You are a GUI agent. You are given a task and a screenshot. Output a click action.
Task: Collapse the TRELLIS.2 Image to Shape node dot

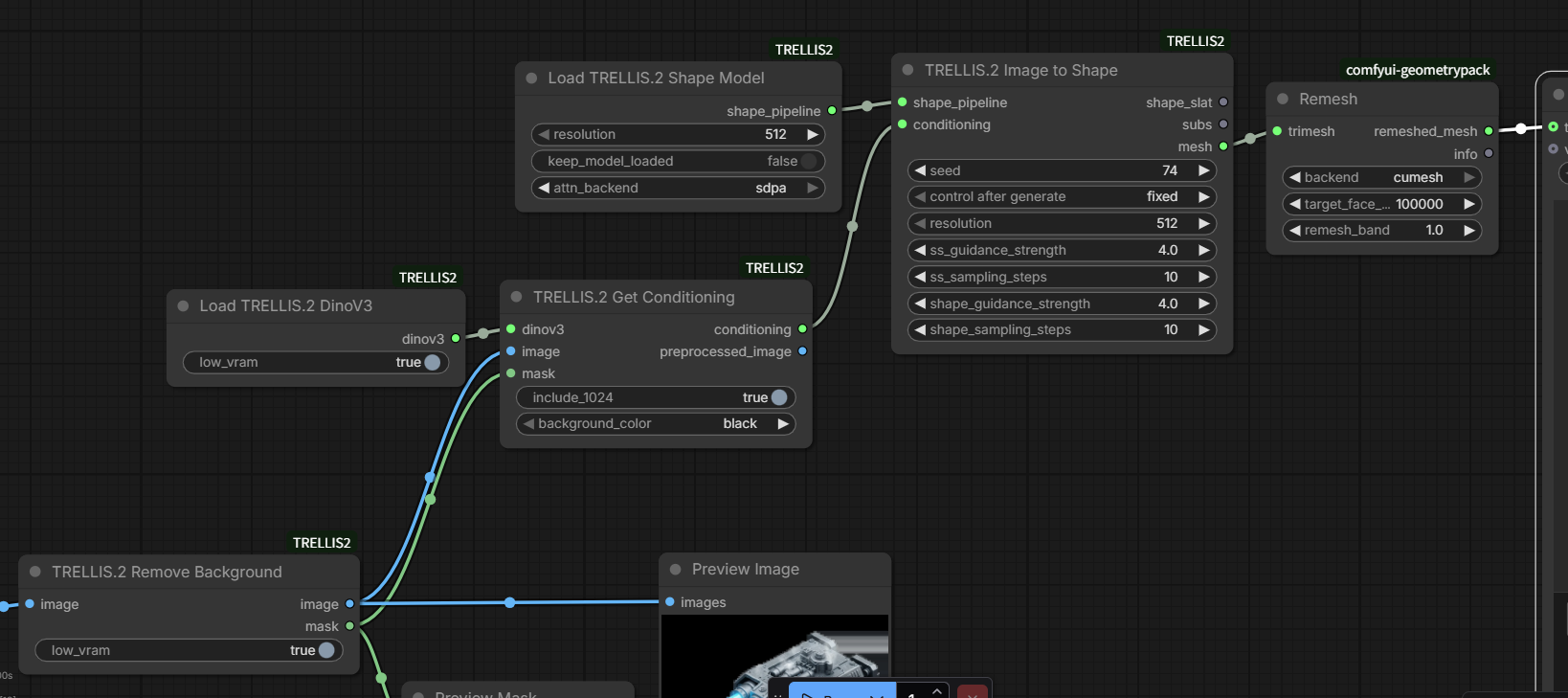tap(907, 70)
